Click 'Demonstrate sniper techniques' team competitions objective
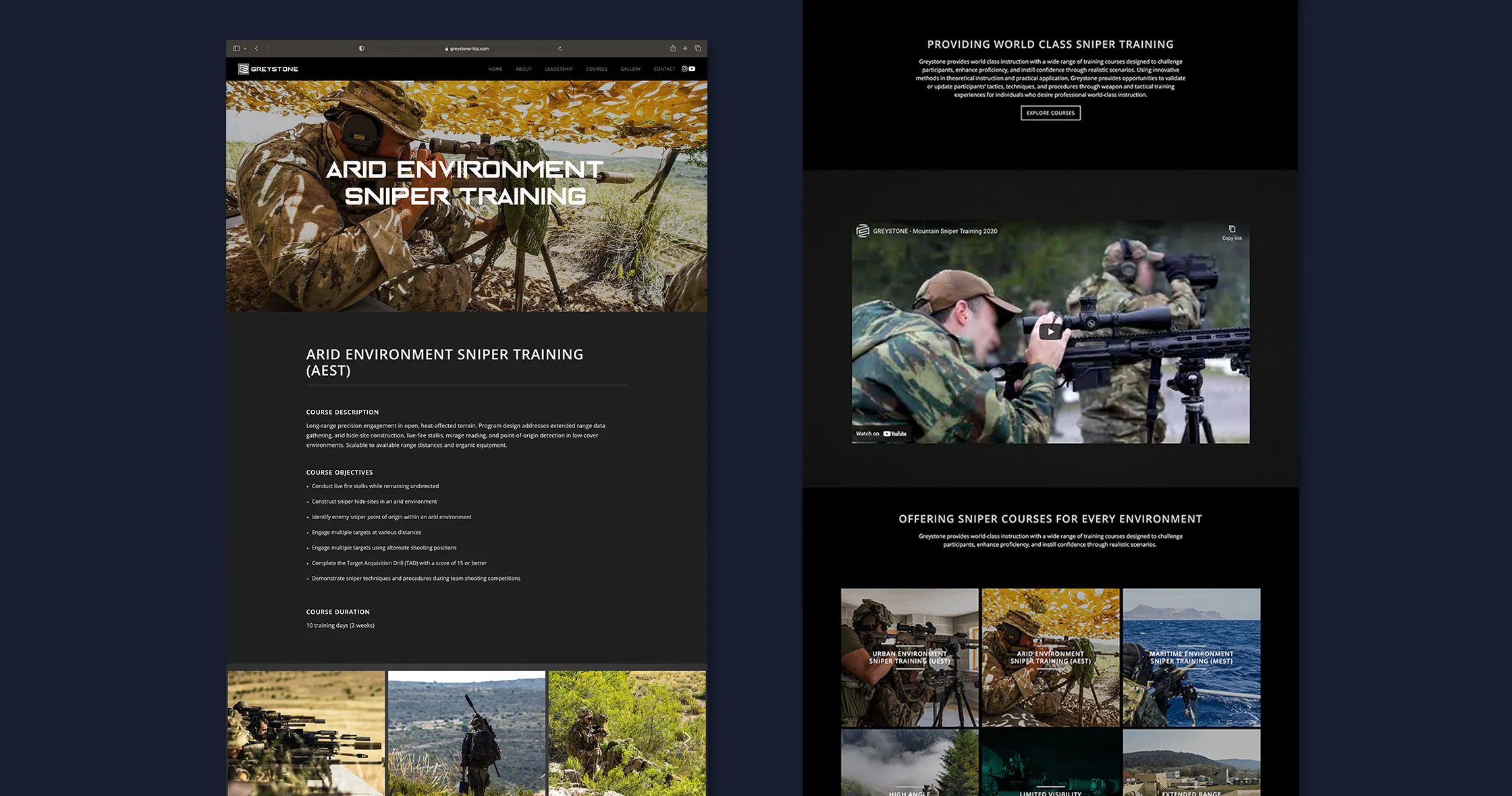 pyautogui.click(x=416, y=579)
